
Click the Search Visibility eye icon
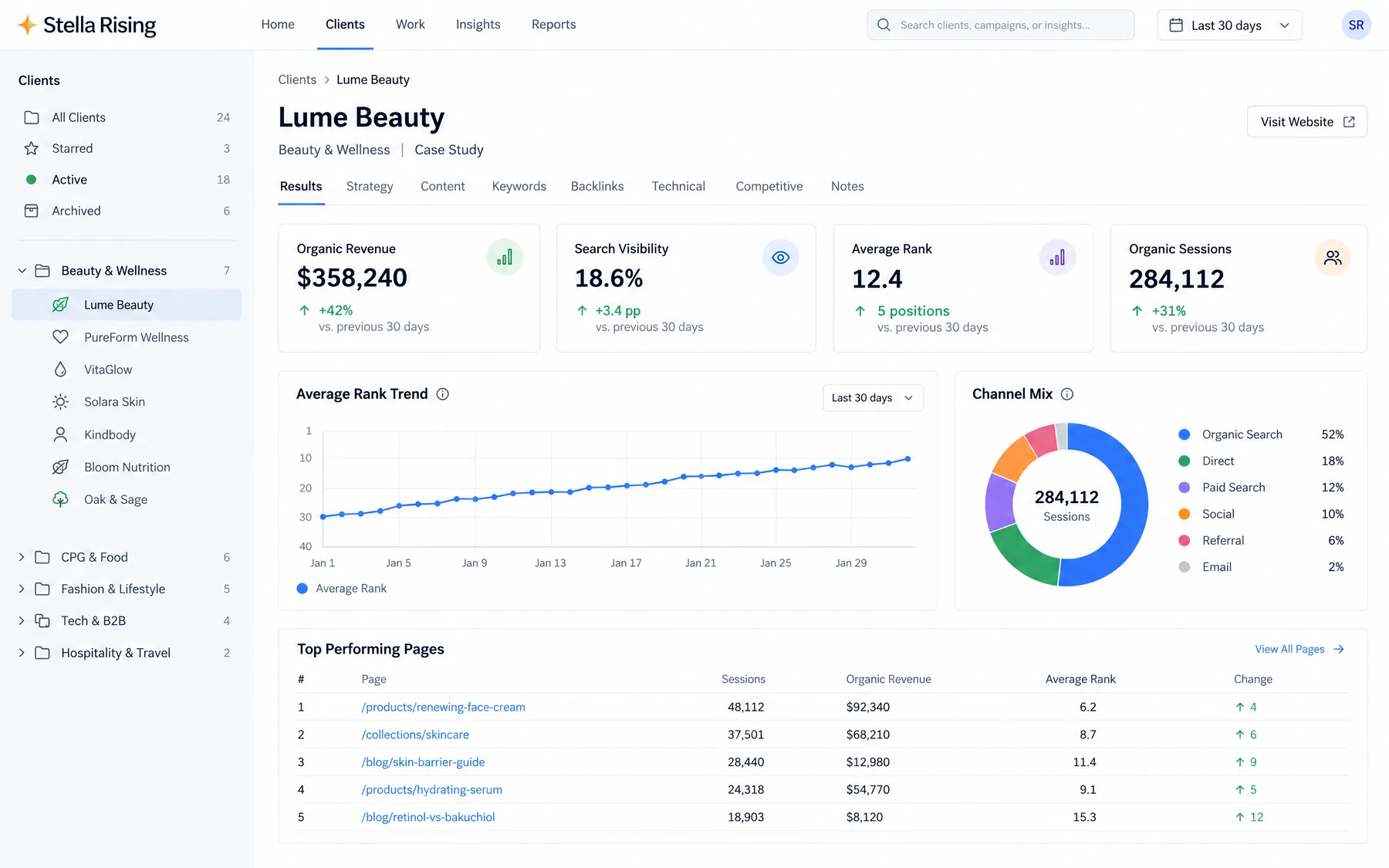780,258
